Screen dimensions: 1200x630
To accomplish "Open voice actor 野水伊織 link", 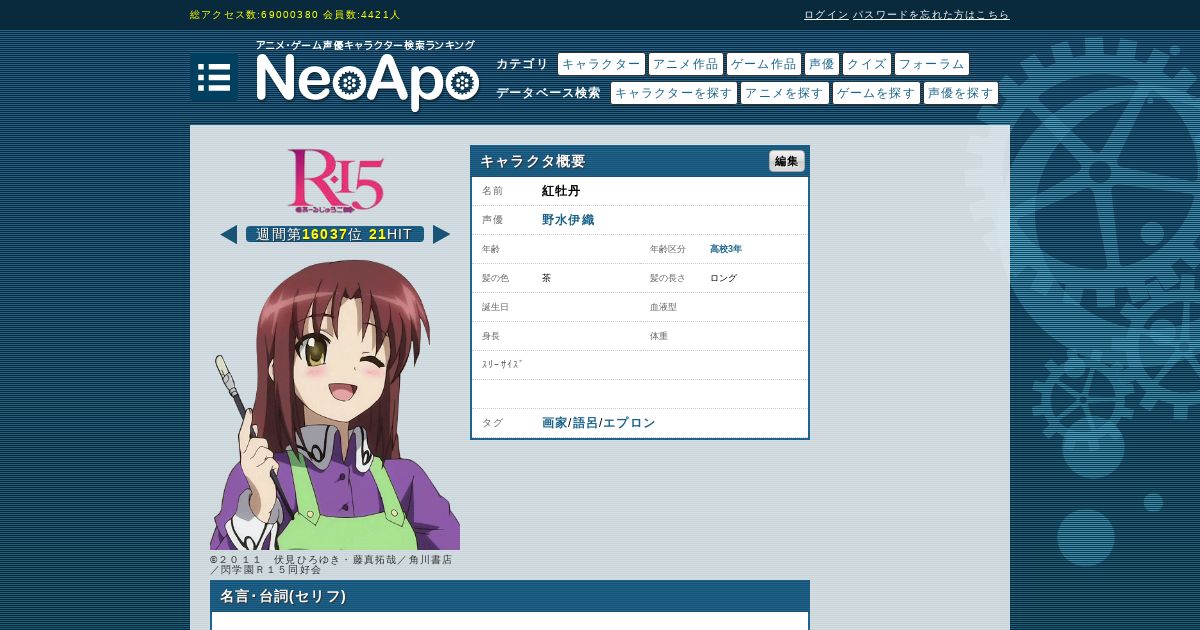I will [568, 220].
